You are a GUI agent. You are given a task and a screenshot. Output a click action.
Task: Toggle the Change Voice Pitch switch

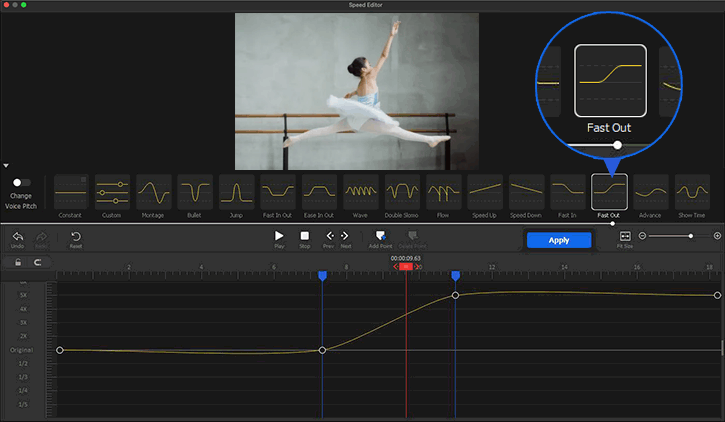coord(21,183)
